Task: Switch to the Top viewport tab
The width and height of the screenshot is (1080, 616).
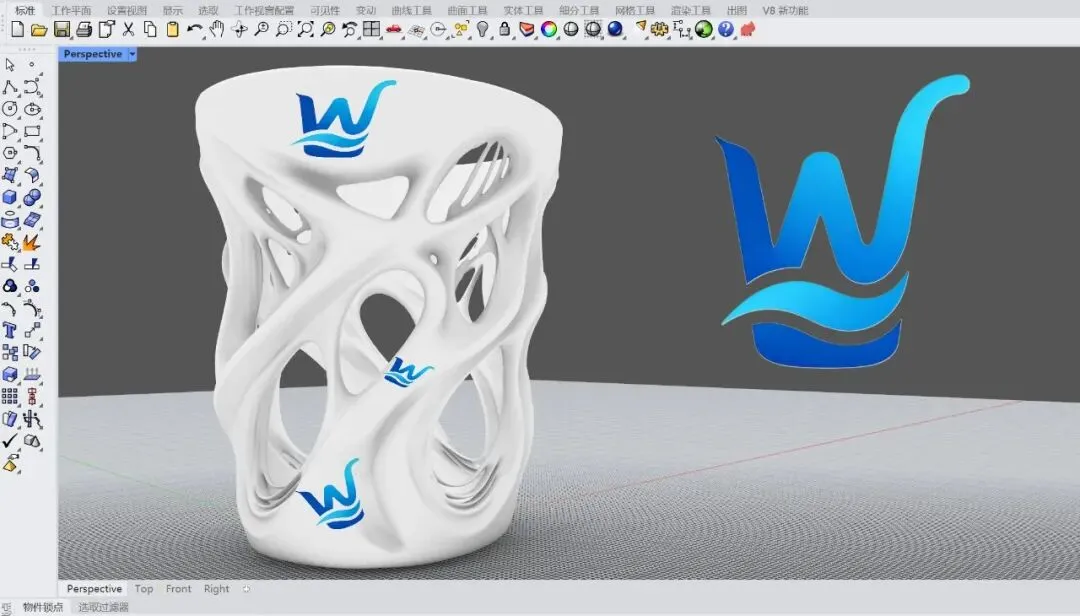Action: click(144, 588)
